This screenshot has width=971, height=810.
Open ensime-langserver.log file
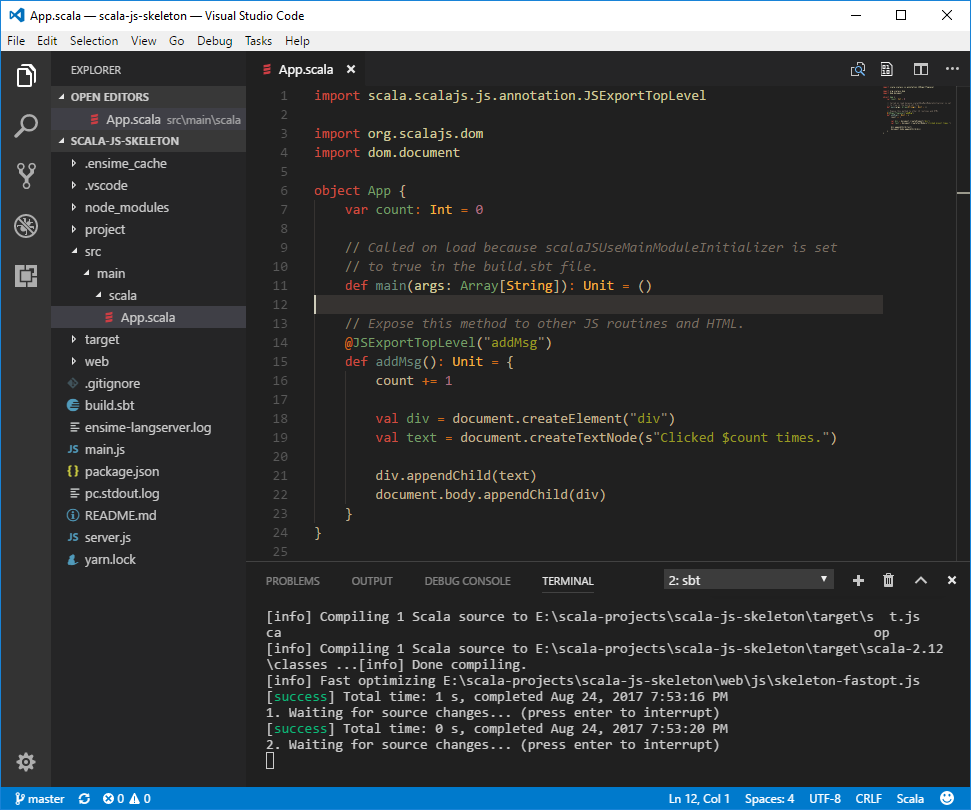click(x=149, y=427)
